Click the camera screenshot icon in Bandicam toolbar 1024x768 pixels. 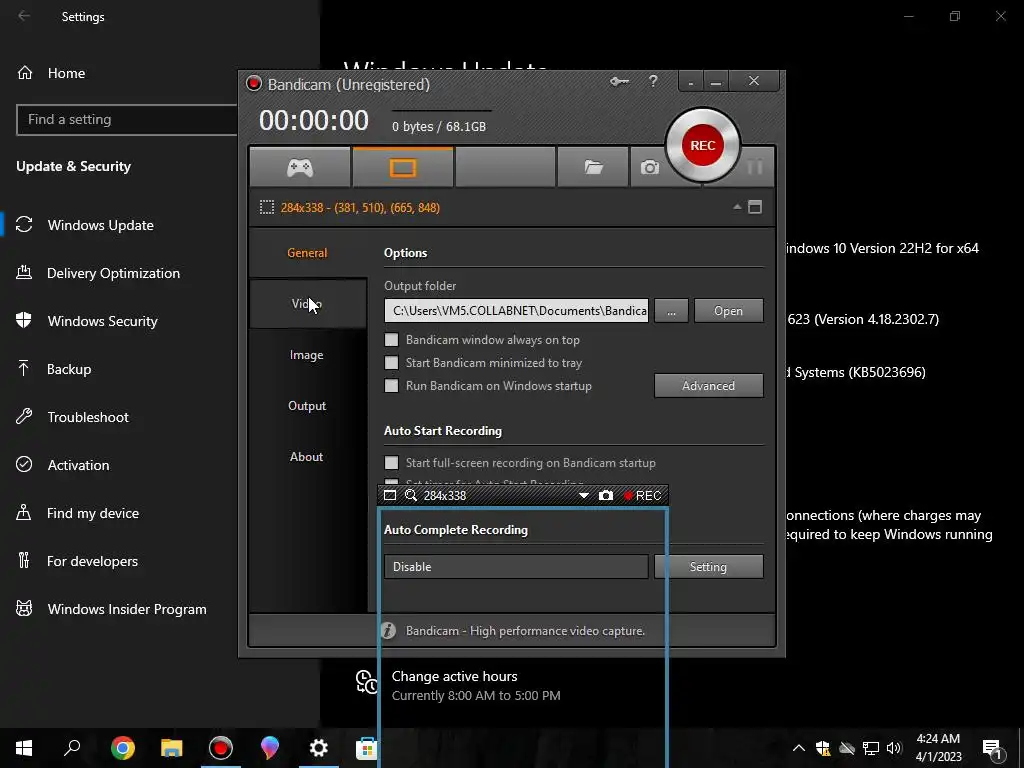tap(649, 168)
